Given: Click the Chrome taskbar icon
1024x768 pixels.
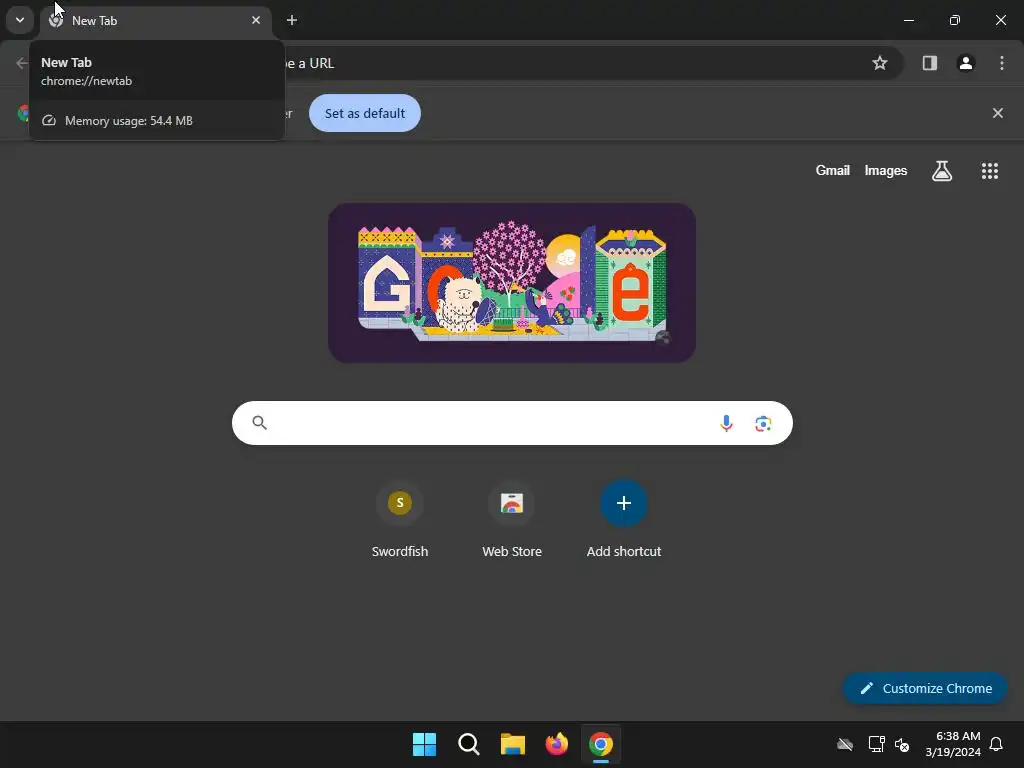Looking at the screenshot, I should [601, 744].
